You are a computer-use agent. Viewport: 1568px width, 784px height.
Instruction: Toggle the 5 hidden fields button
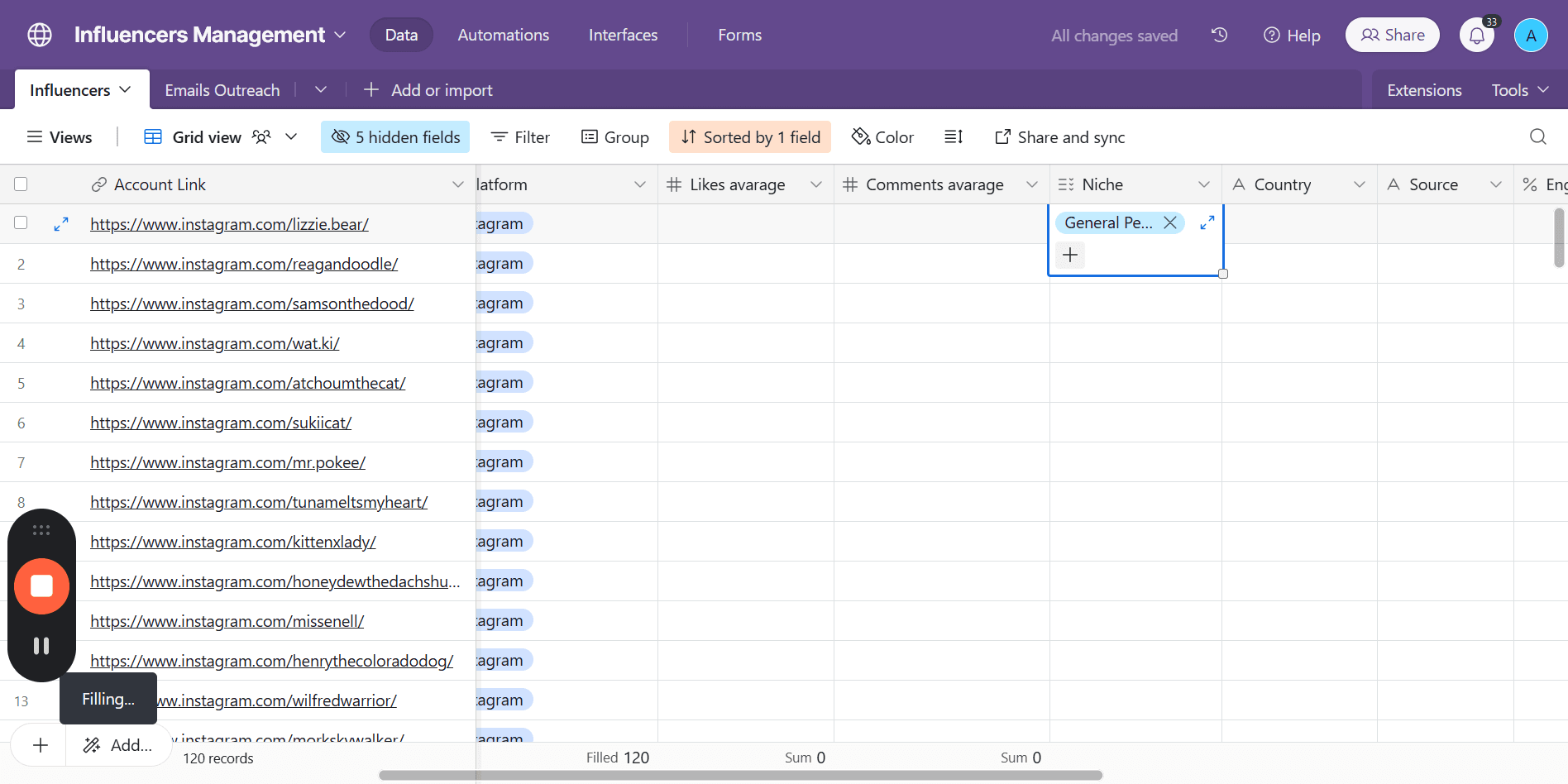[x=395, y=137]
